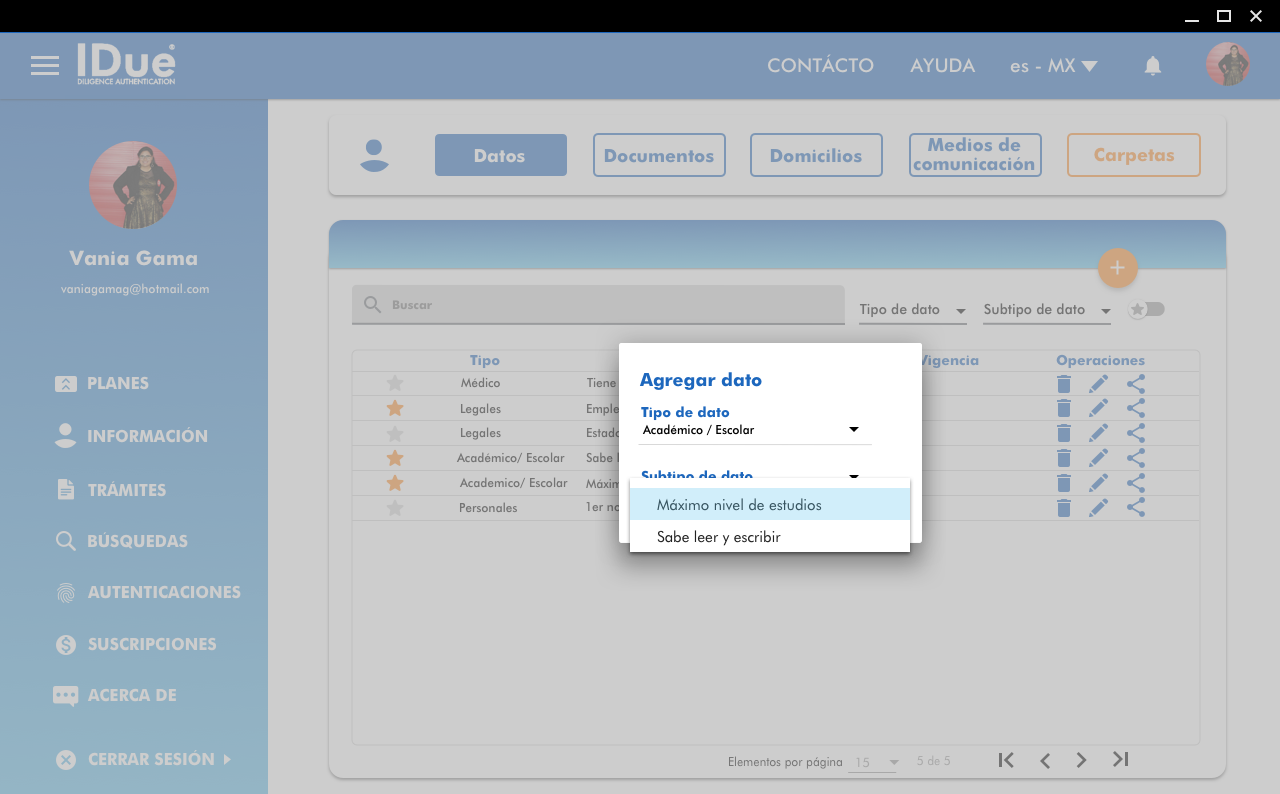This screenshot has width=1280, height=794.
Task: Click CERRAR SESIÓN in the sidebar
Action: 151,759
